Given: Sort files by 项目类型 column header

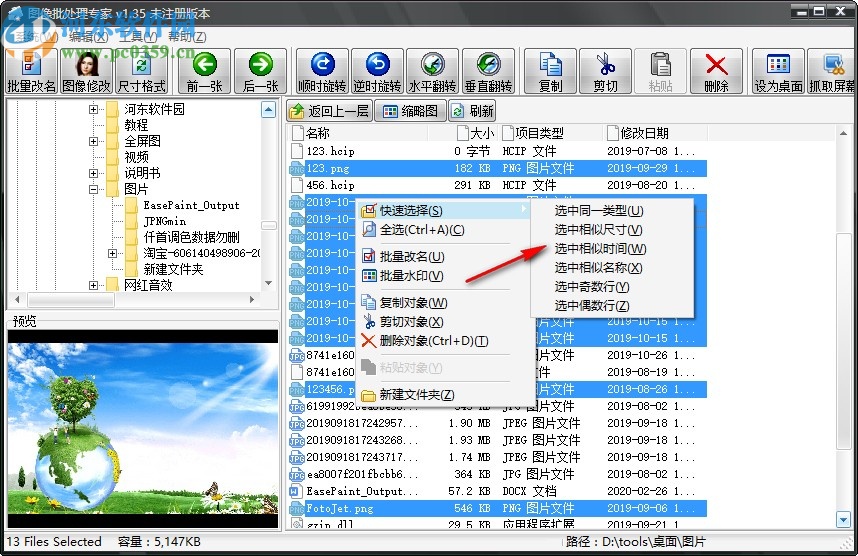Looking at the screenshot, I should coord(550,133).
